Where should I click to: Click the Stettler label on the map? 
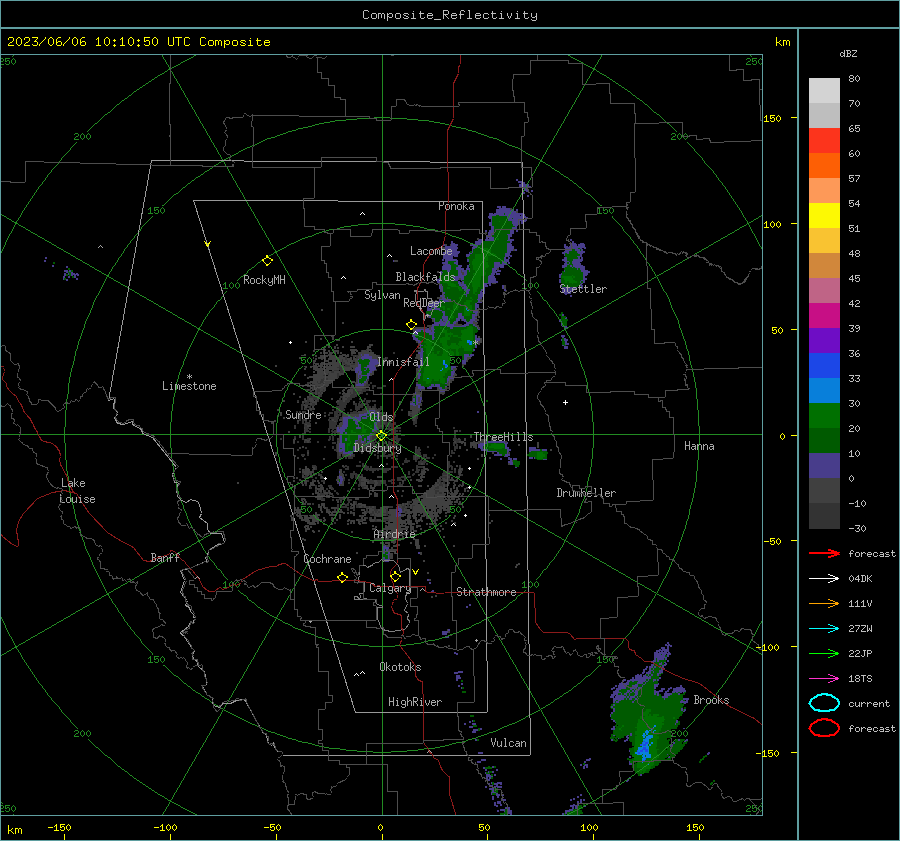(x=583, y=289)
